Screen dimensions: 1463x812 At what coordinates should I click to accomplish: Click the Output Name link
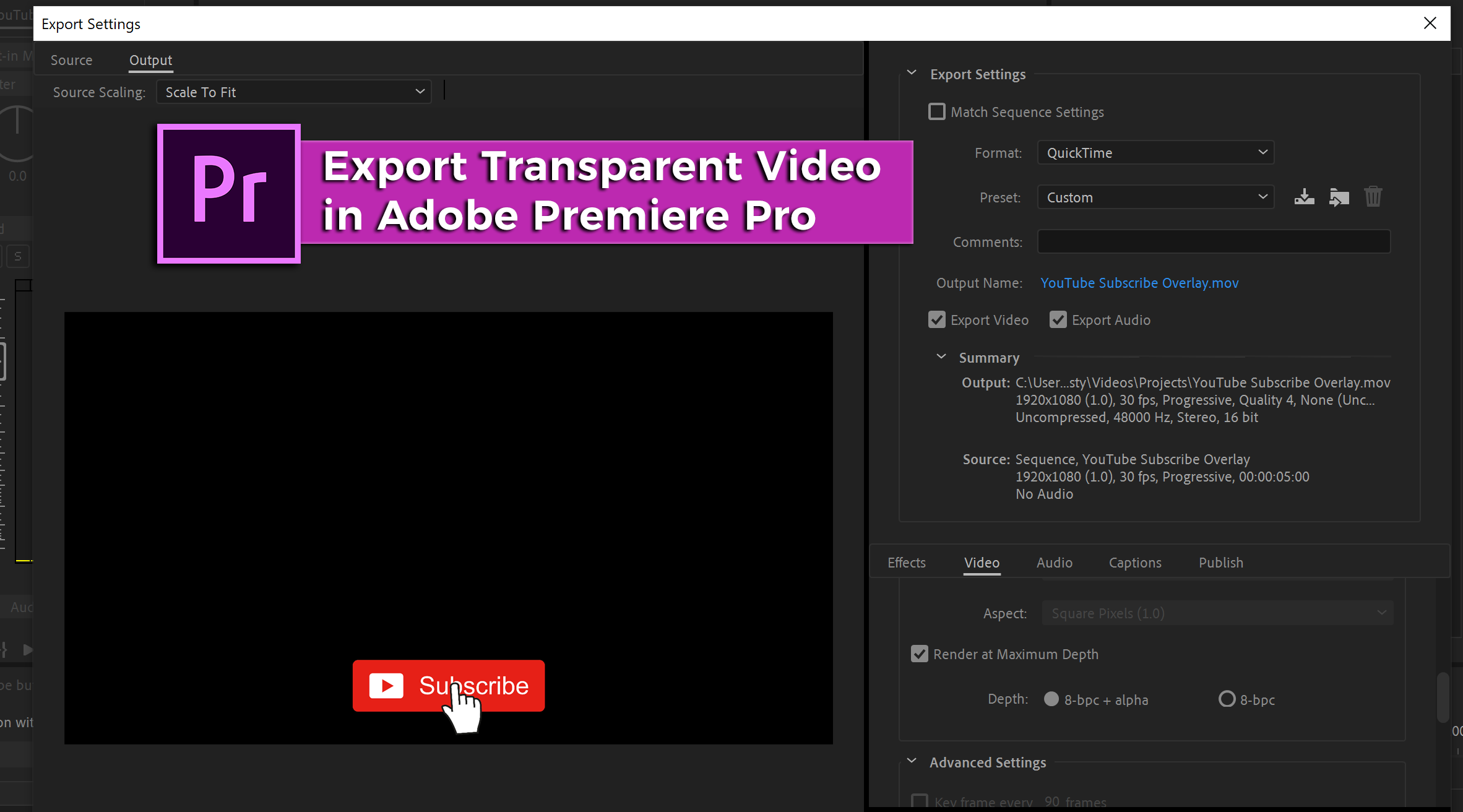click(x=1138, y=282)
